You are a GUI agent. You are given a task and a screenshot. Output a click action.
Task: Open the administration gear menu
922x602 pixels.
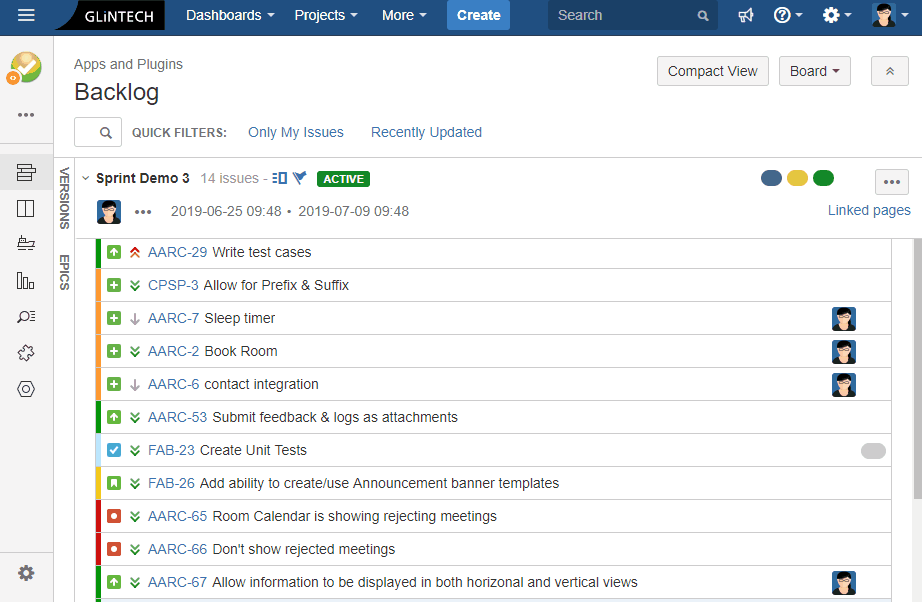(837, 15)
